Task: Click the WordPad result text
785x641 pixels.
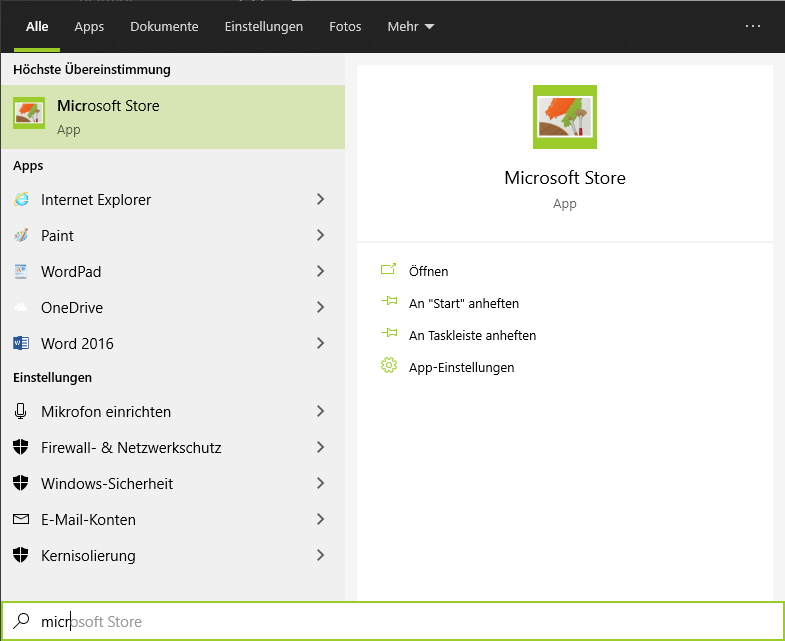Action: [71, 272]
